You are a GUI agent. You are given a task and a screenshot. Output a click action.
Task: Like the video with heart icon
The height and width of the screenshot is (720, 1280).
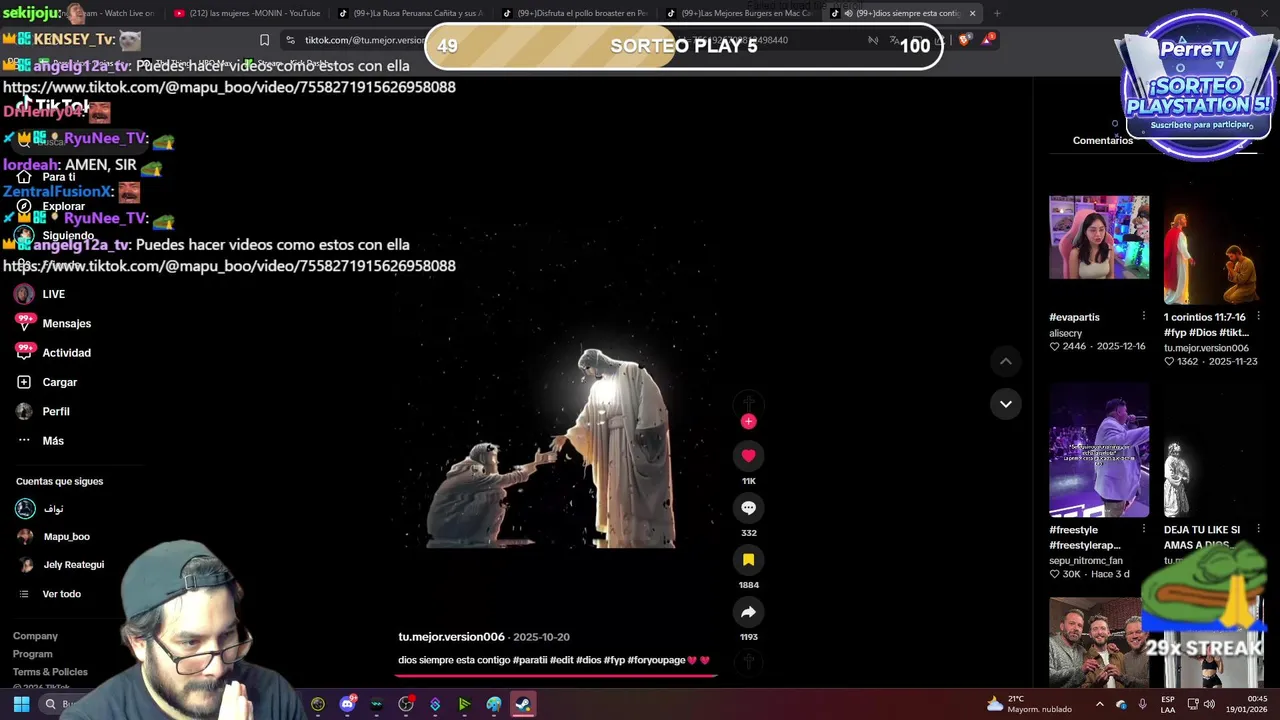[x=748, y=455]
